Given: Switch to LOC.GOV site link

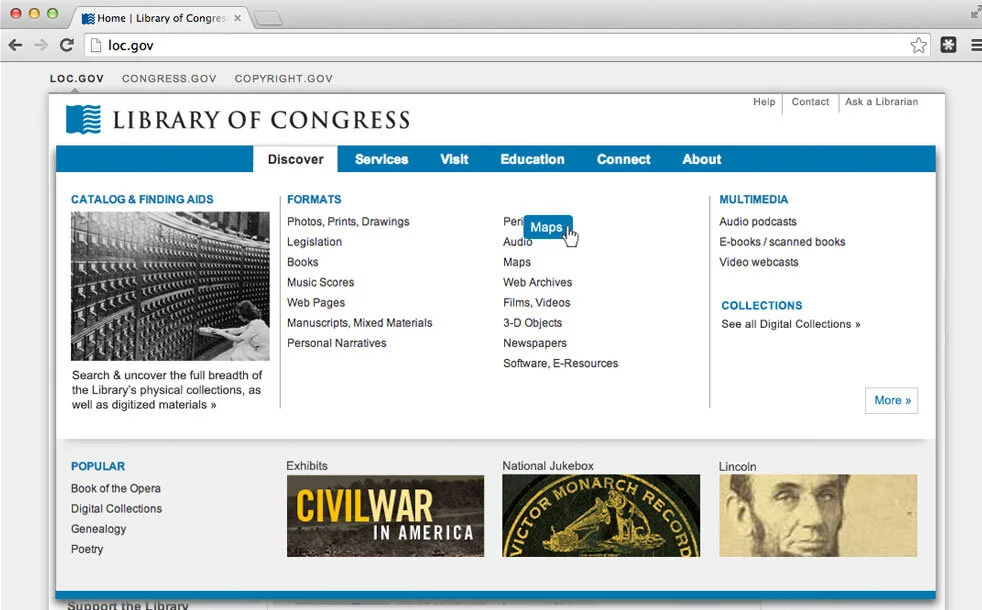Looking at the screenshot, I should 76,78.
